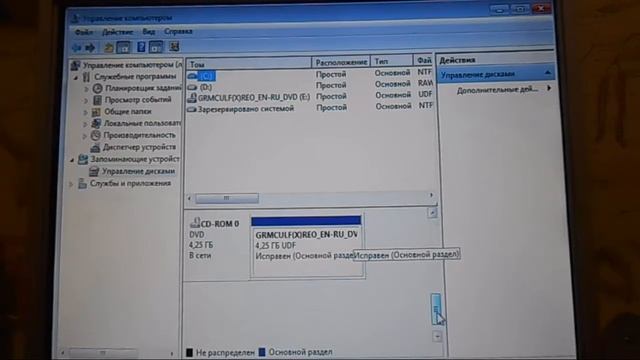The height and width of the screenshot is (360, 640).
Task: Select the 4,25 ГБ UDF partition block
Action: click(307, 247)
